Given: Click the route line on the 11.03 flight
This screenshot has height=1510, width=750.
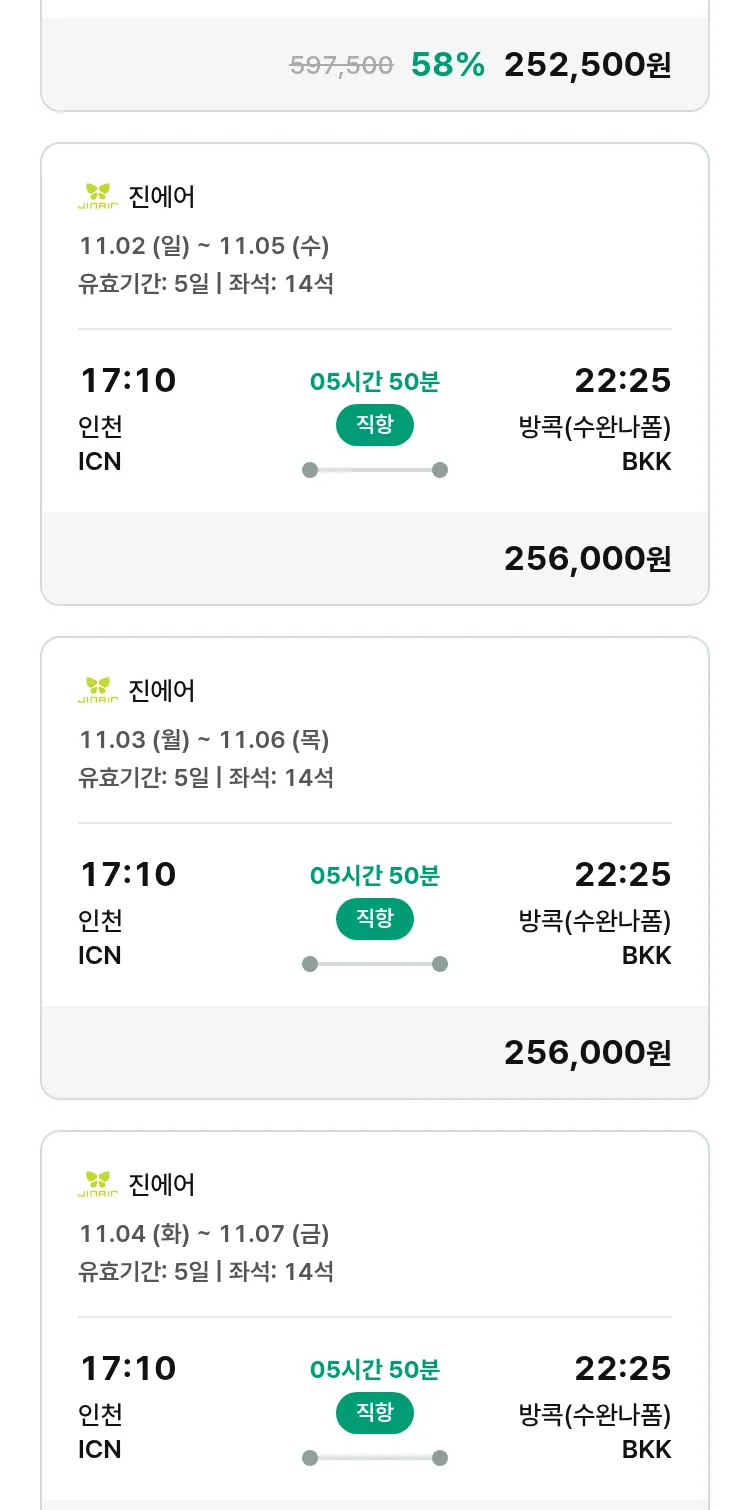Looking at the screenshot, I should [375, 964].
